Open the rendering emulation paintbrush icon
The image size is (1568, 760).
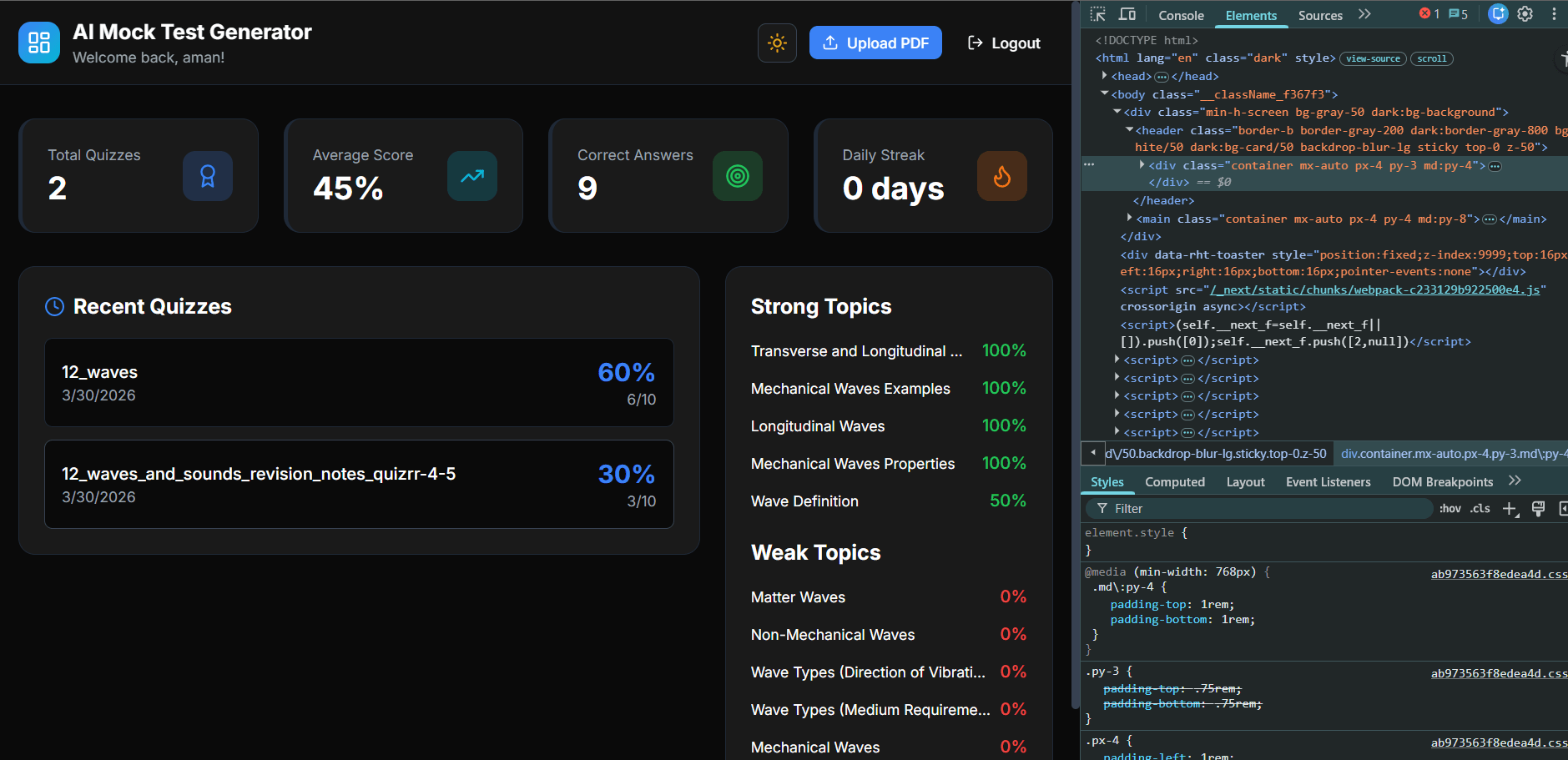pos(1538,509)
